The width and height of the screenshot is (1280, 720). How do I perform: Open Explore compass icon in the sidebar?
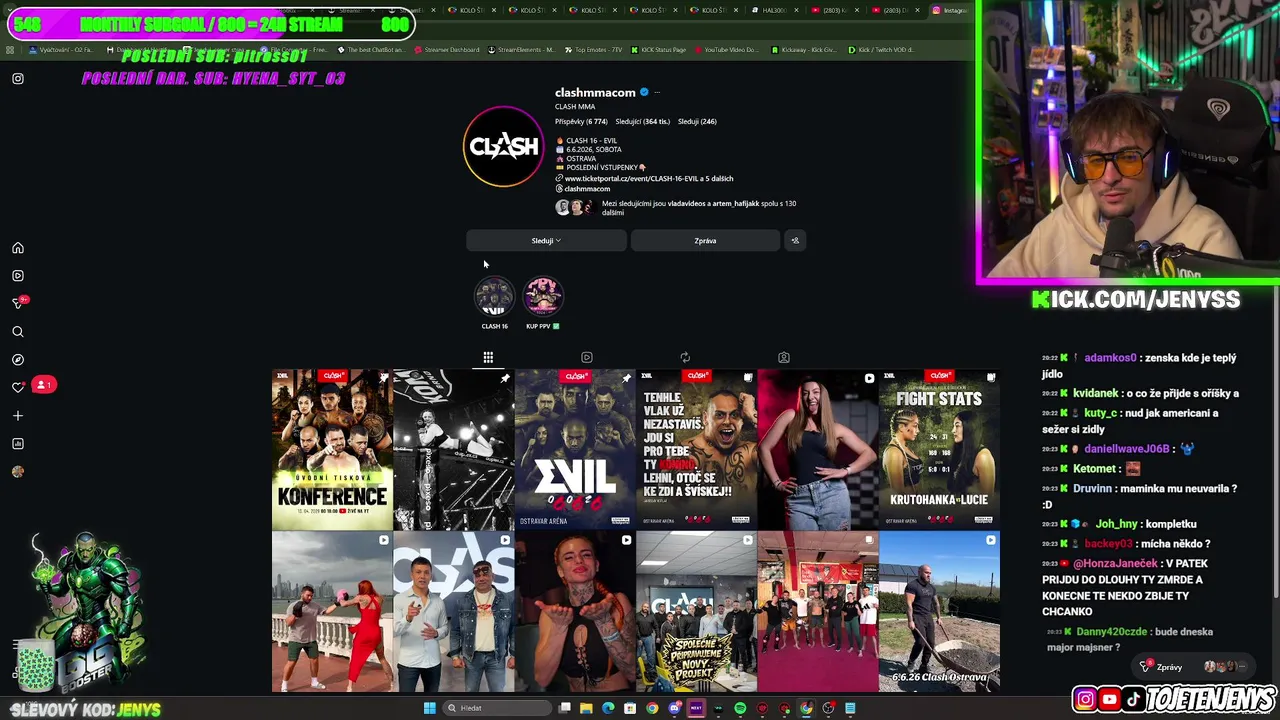[18, 360]
